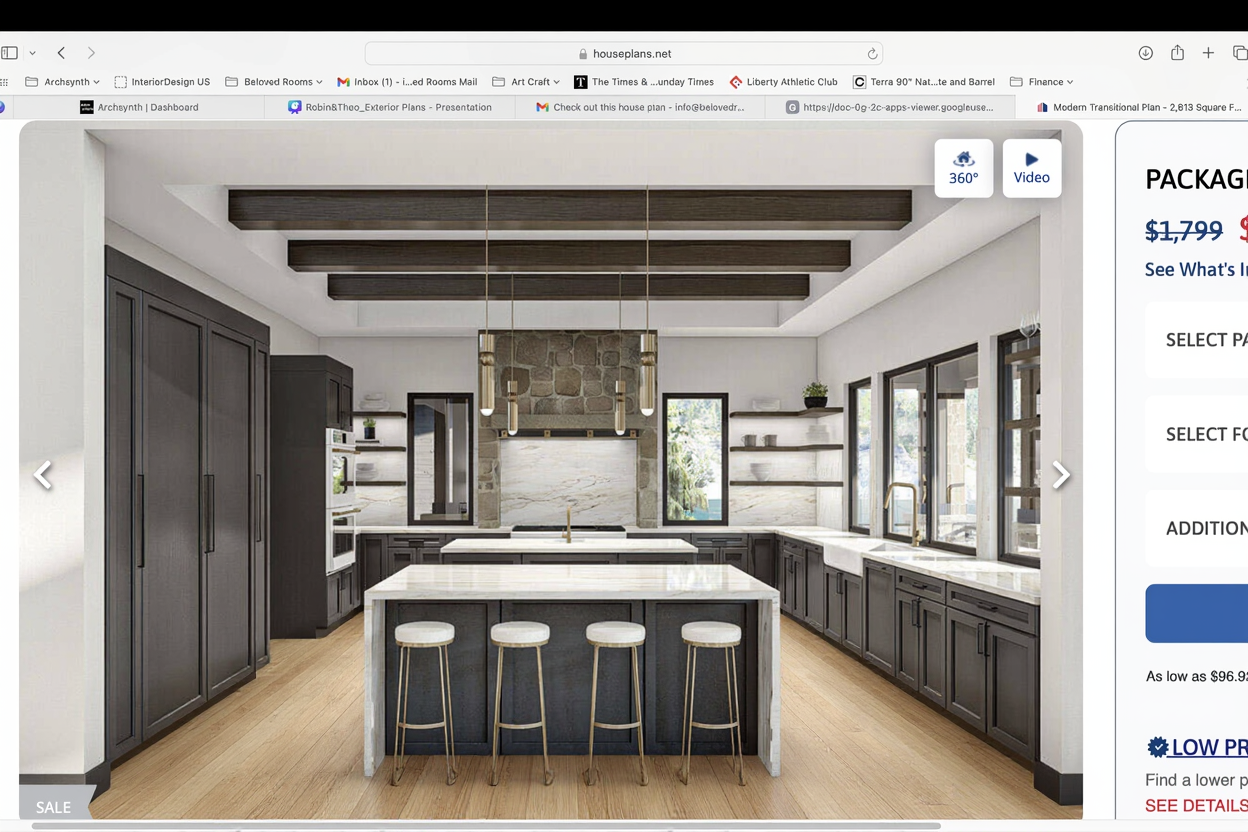Expand the Archsynth bookmarks folder
The width and height of the screenshot is (1248, 832).
[63, 82]
